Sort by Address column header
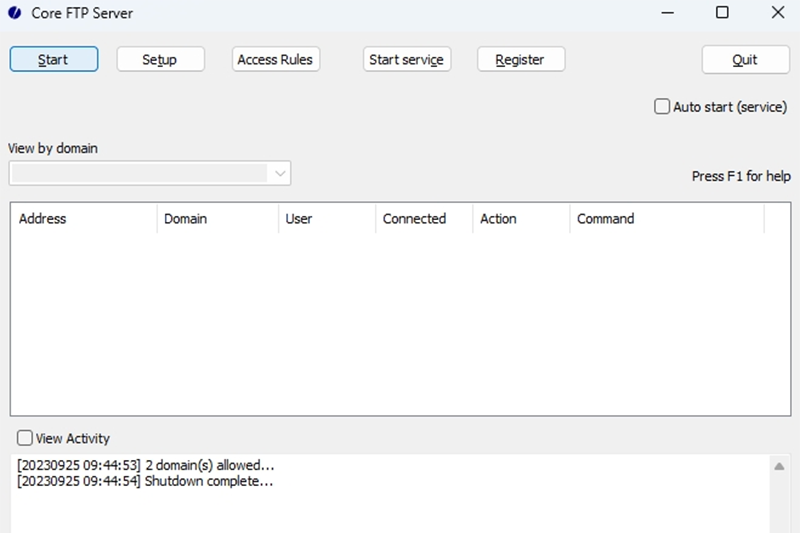 [83, 219]
